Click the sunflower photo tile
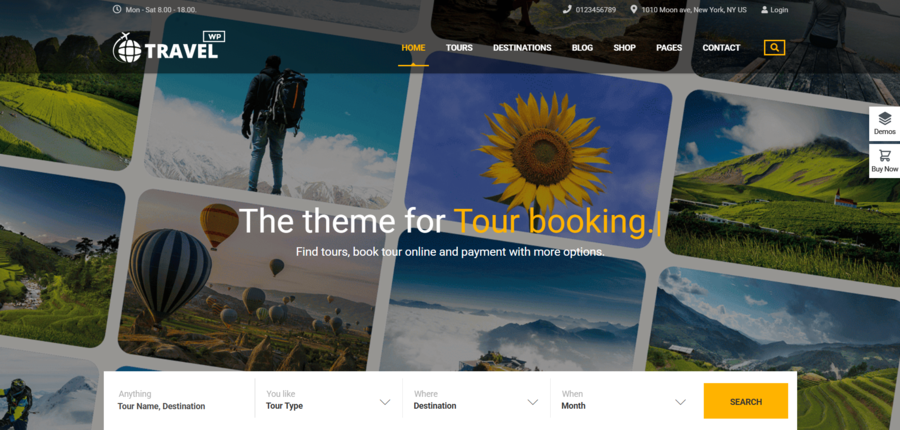 pos(538,149)
